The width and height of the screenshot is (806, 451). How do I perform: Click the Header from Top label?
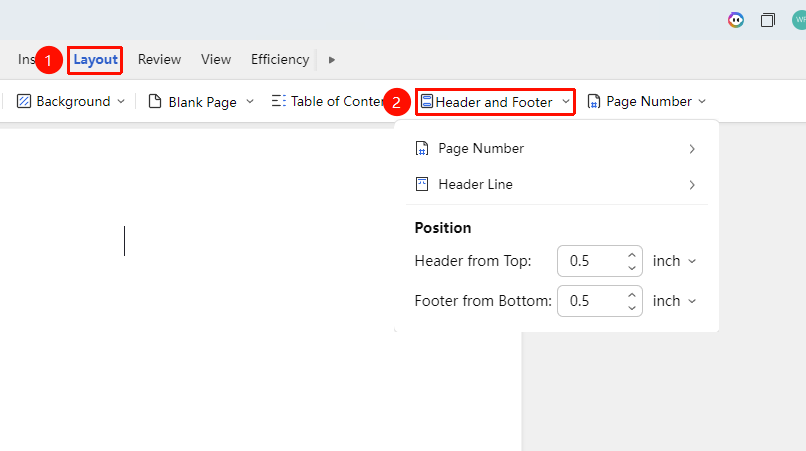pyautogui.click(x=473, y=261)
